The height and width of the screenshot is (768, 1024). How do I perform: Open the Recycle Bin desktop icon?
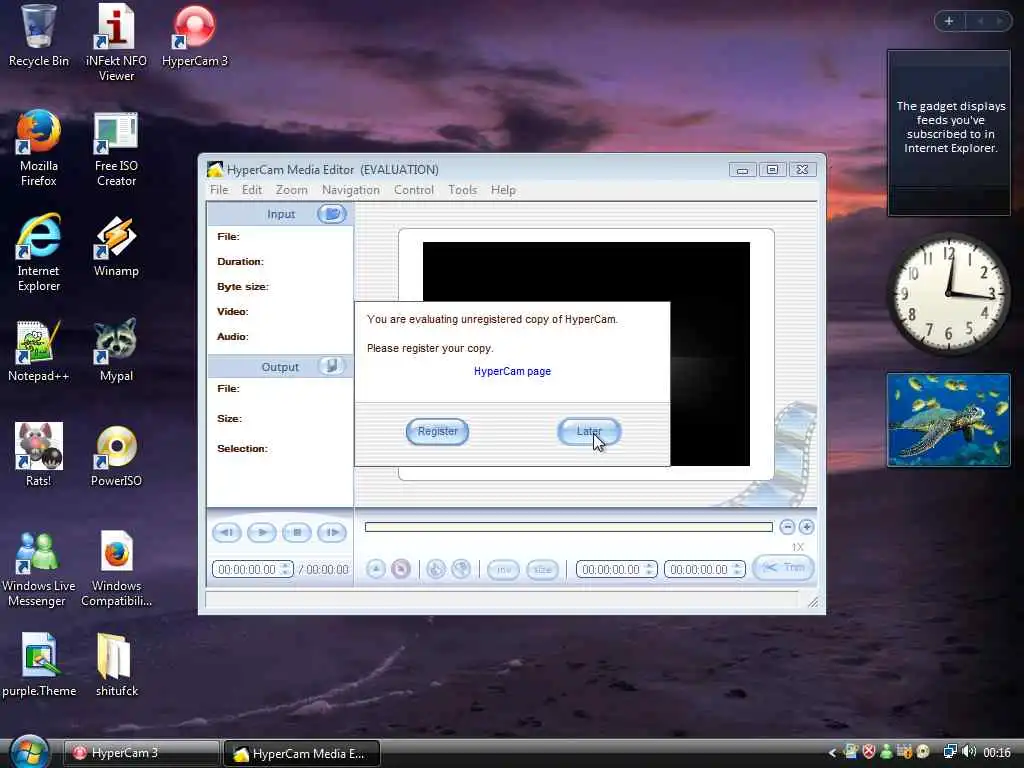[39, 36]
